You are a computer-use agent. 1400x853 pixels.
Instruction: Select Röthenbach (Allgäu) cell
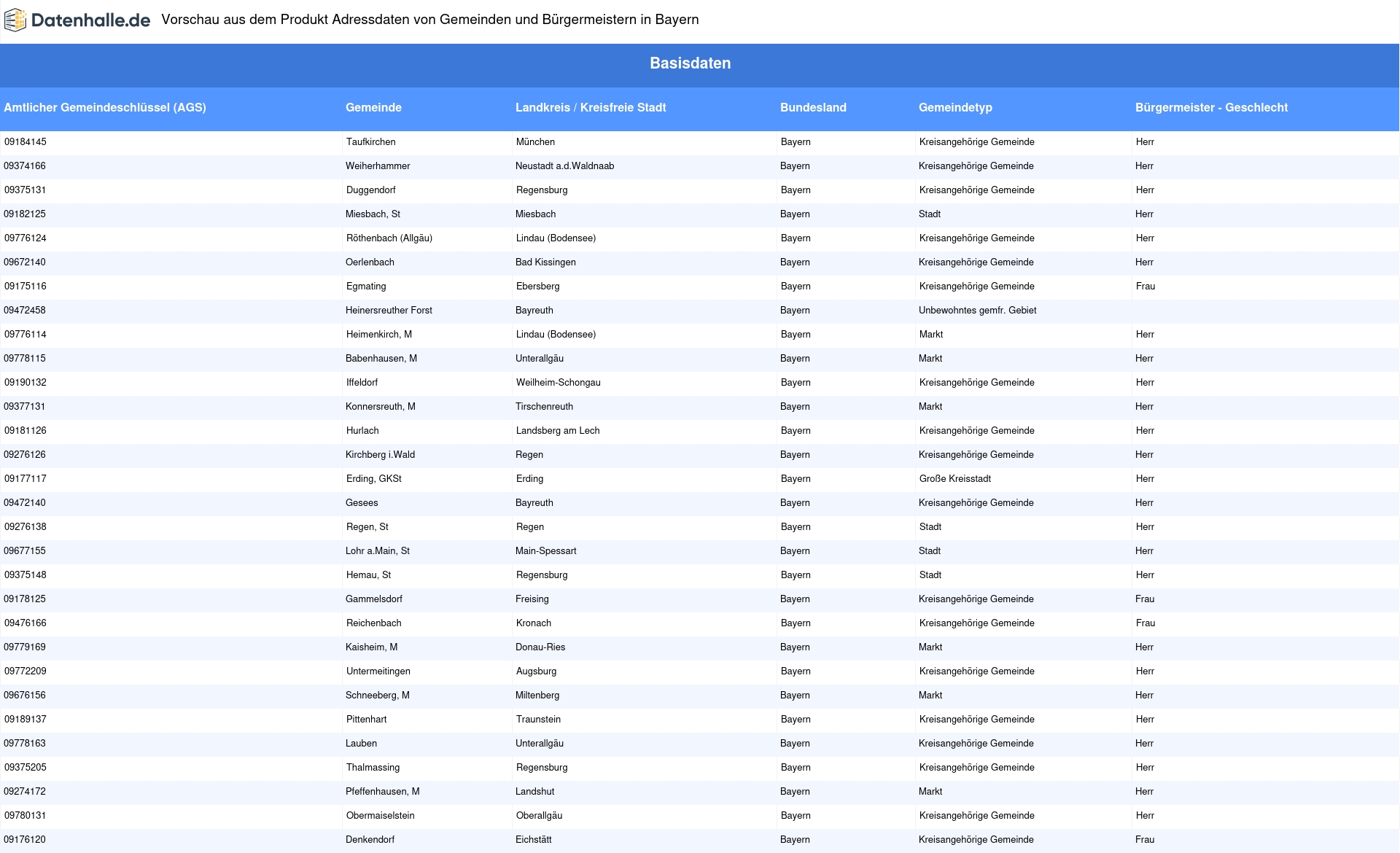[x=389, y=238]
